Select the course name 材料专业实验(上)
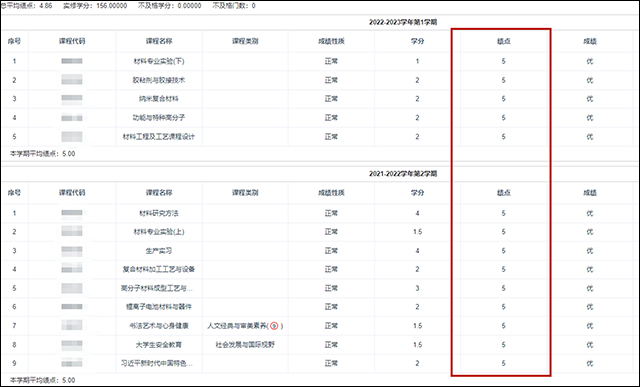This screenshot has height=387, width=640. [x=159, y=232]
